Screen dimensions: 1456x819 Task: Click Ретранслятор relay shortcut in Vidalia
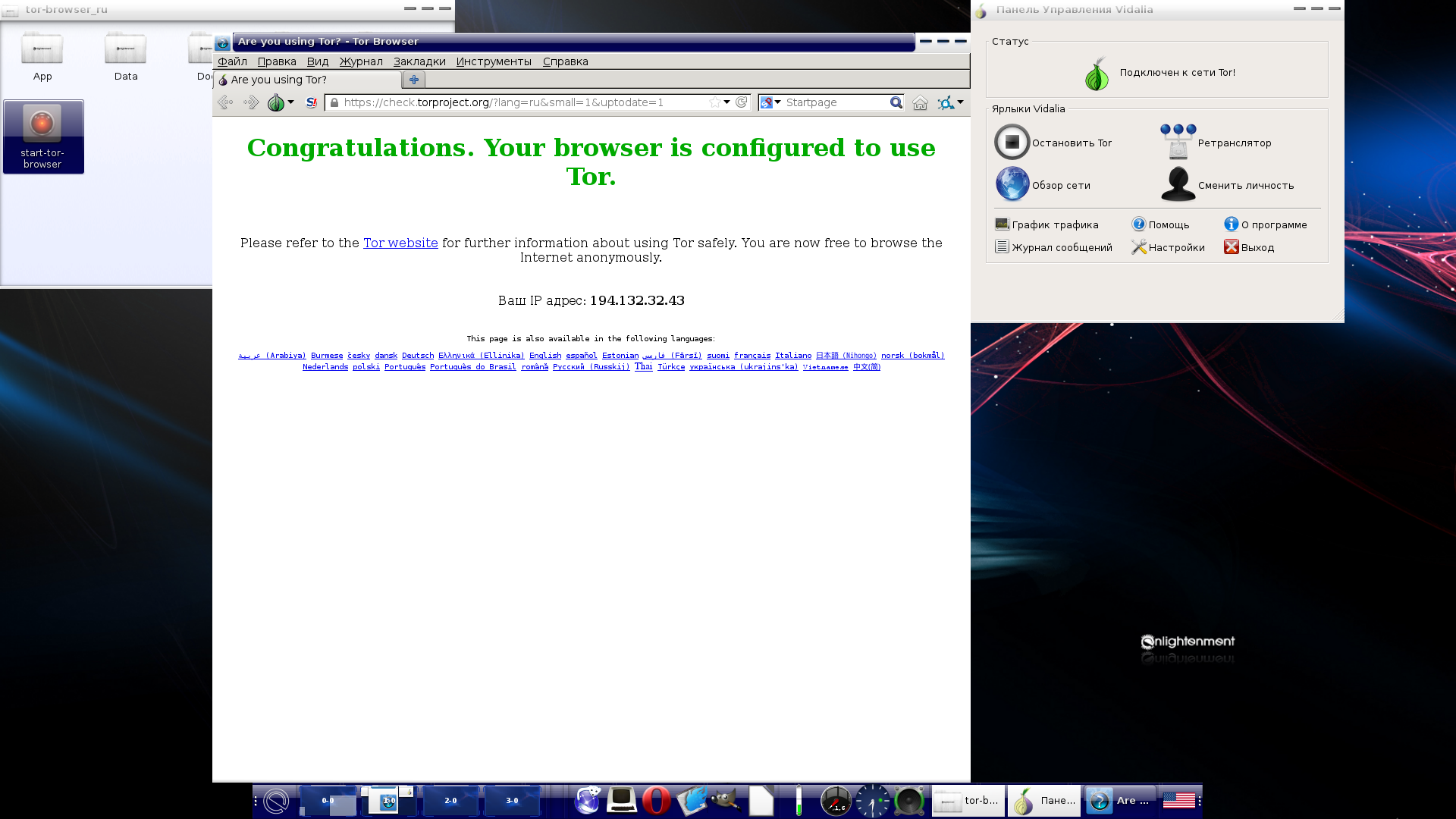click(1216, 143)
